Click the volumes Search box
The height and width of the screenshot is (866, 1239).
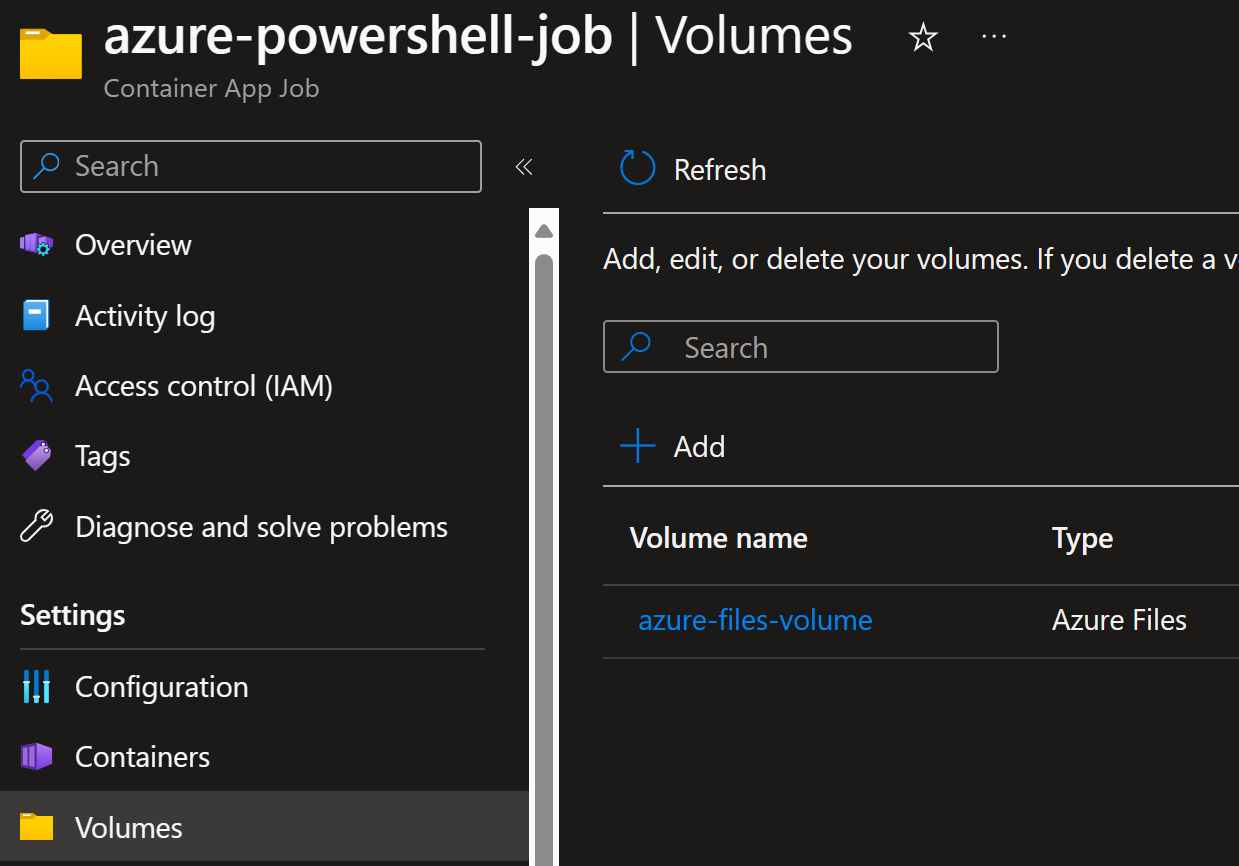click(x=801, y=347)
